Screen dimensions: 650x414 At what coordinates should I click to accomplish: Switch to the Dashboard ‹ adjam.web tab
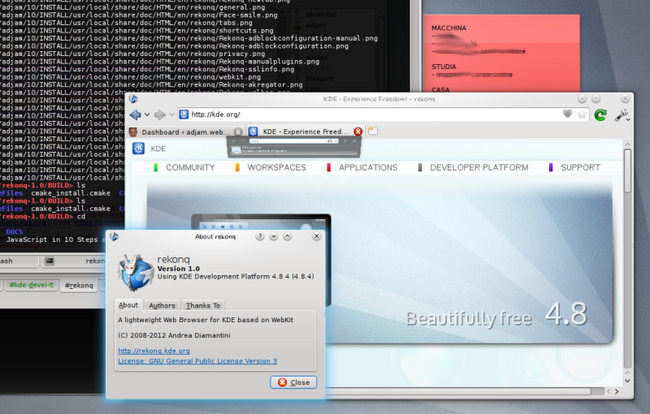click(x=185, y=132)
